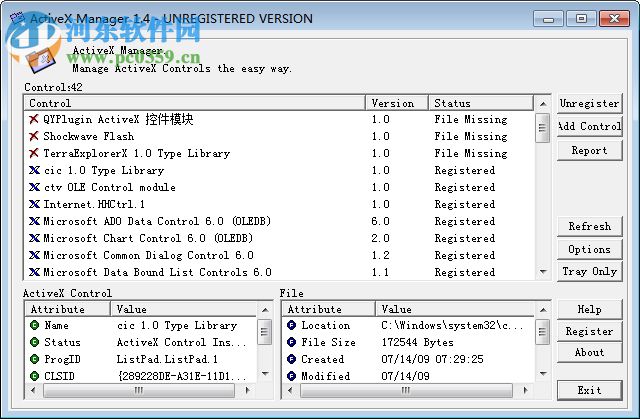Click the blue X icon beside Microsoft Common Dialog Control
Image resolution: width=640 pixels, height=419 pixels.
(34, 255)
